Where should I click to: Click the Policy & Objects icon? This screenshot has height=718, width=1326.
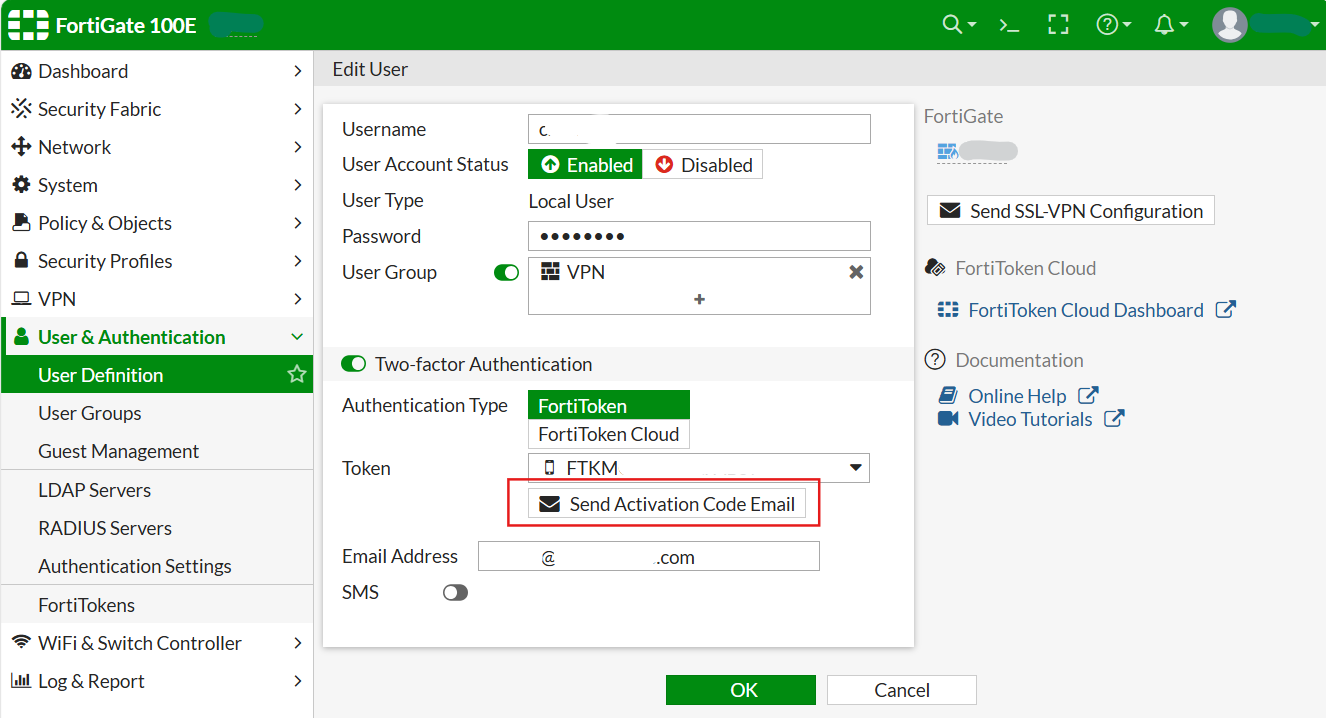point(21,223)
